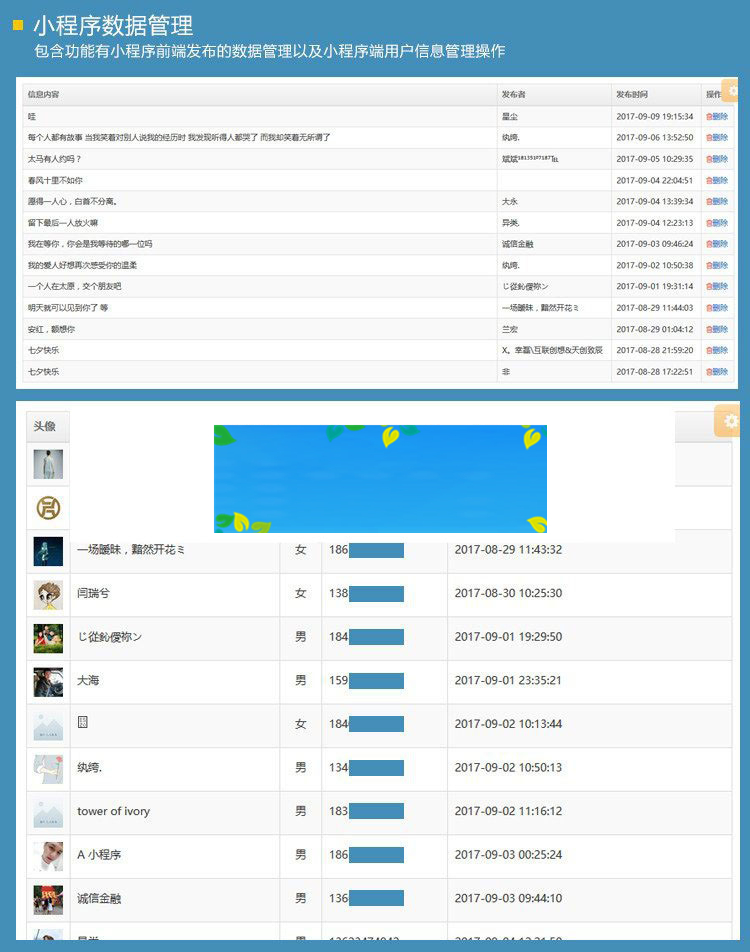Click the 头像 column header
Image resolution: width=750 pixels, height=952 pixels.
tap(45, 426)
